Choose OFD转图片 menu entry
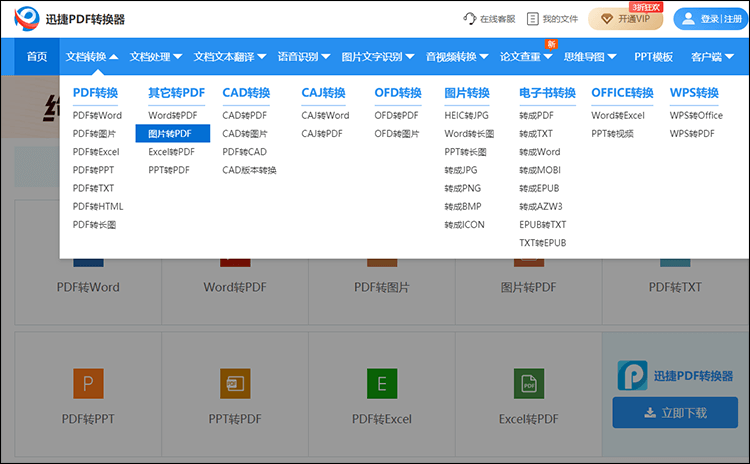The width and height of the screenshot is (750, 464). point(397,133)
